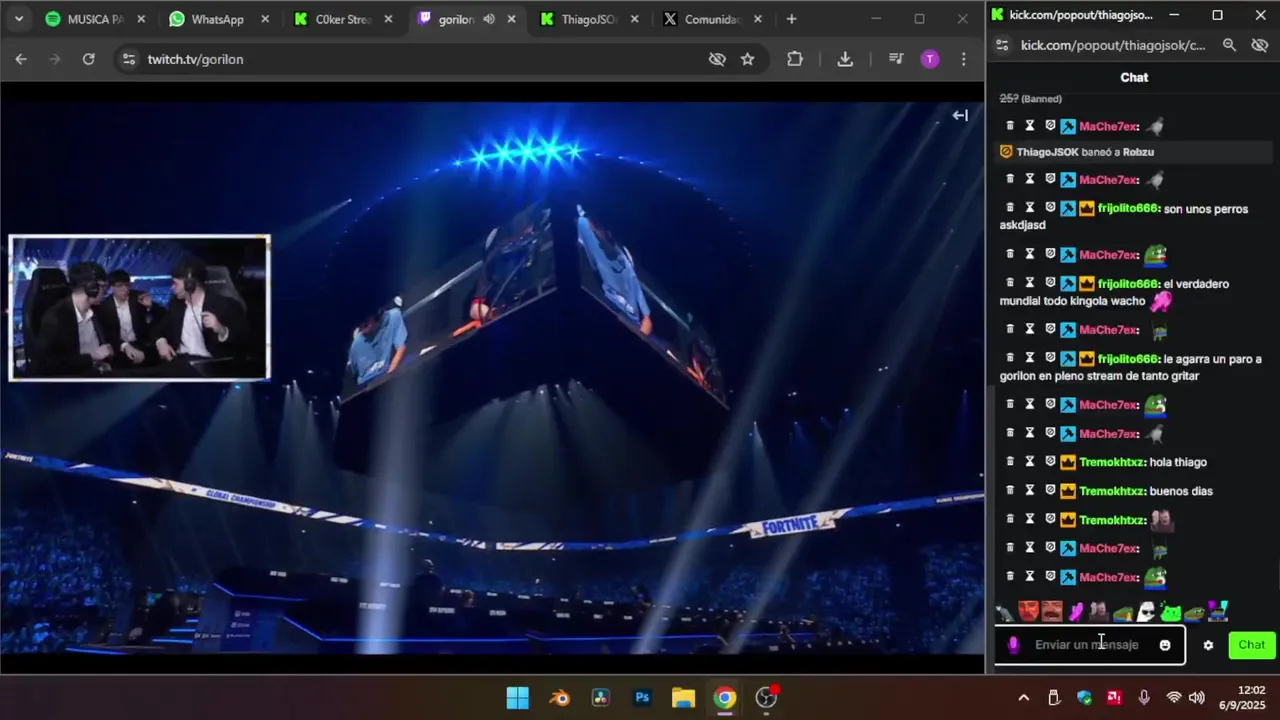Click zoom magnifier in Kick popout address bar

[1229, 45]
